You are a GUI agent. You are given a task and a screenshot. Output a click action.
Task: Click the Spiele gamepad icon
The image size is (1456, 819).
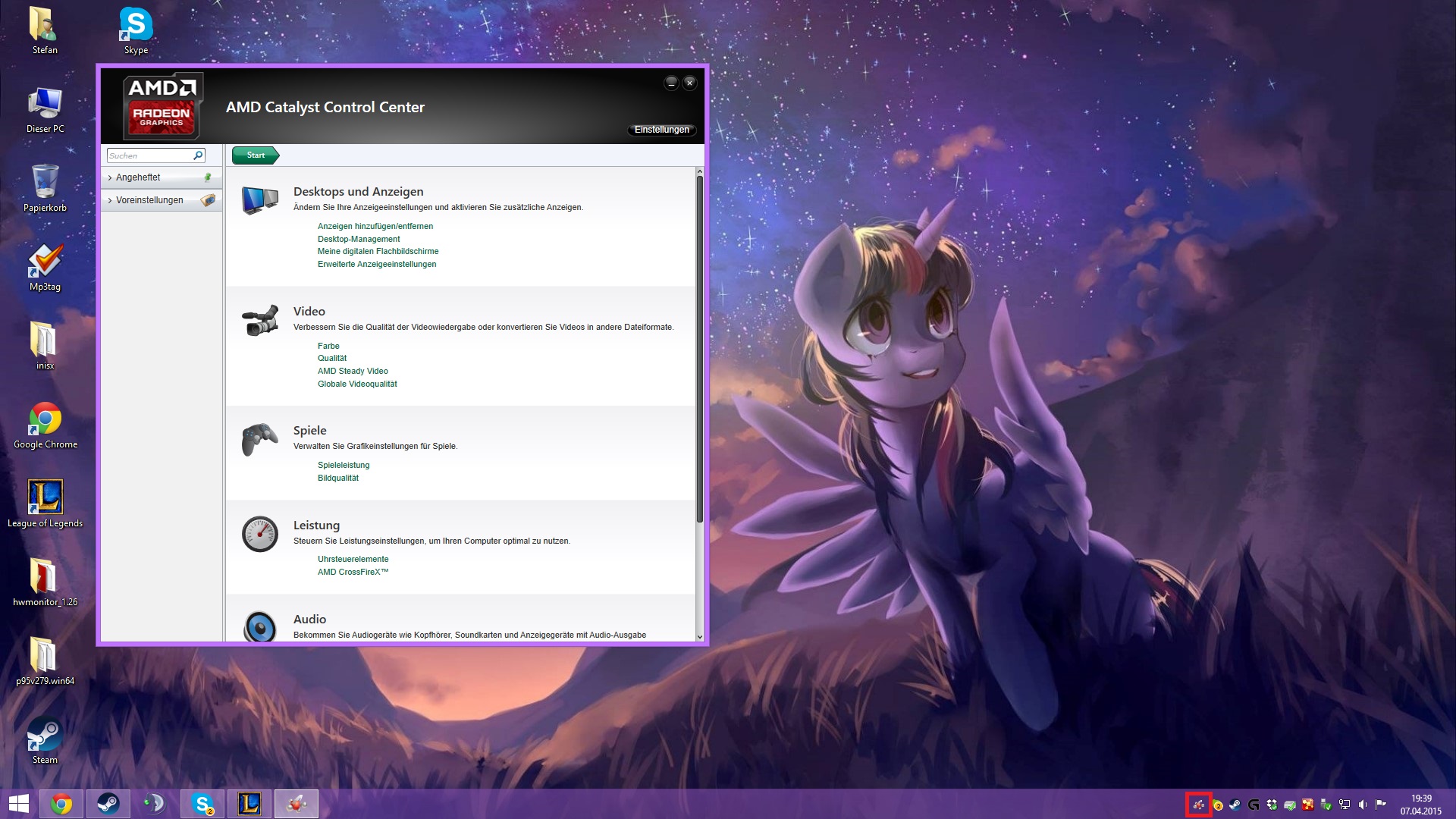click(259, 440)
